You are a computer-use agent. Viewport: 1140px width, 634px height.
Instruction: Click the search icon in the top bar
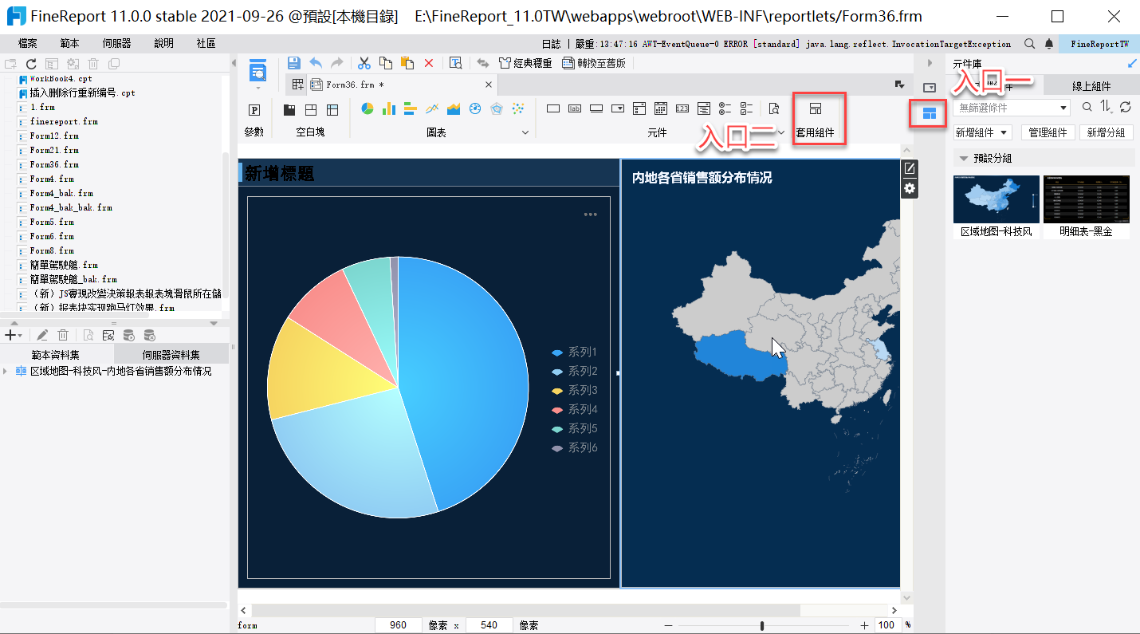tap(1029, 44)
